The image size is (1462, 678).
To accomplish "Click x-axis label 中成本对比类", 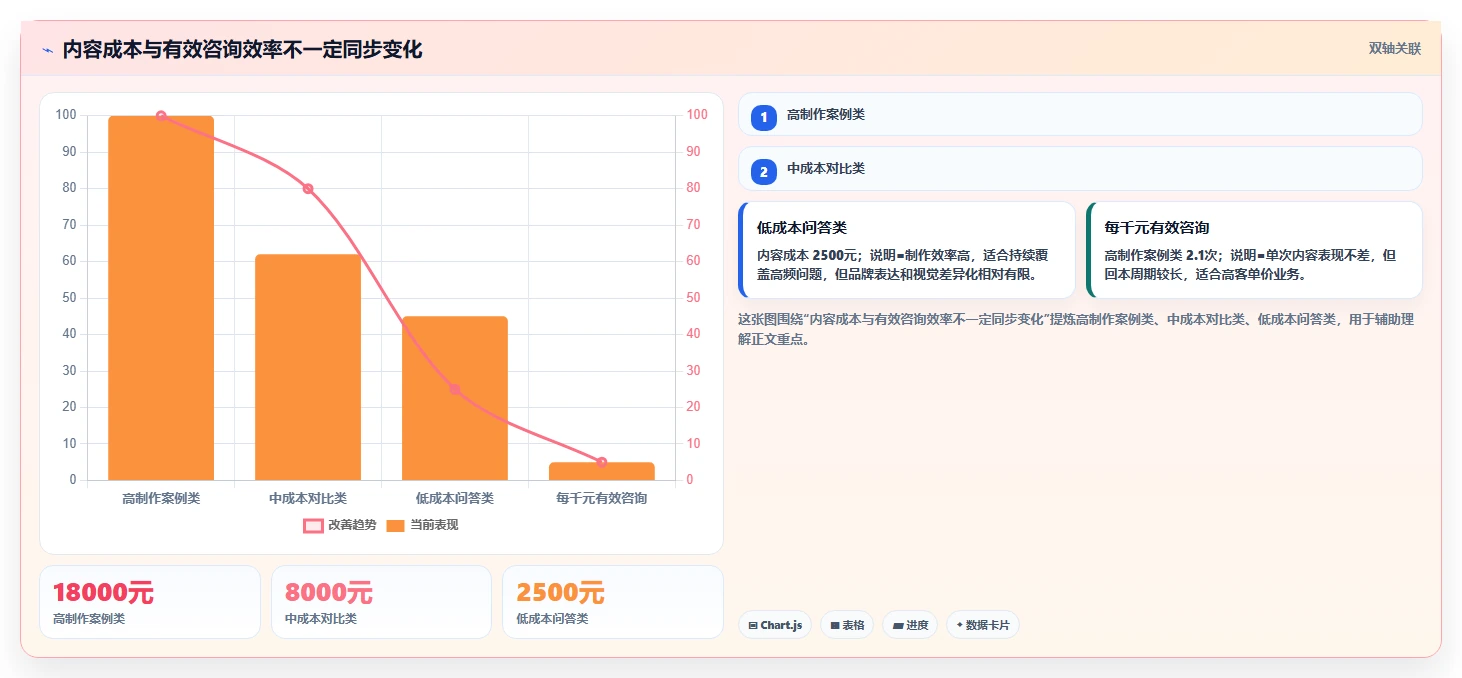I will (308, 498).
